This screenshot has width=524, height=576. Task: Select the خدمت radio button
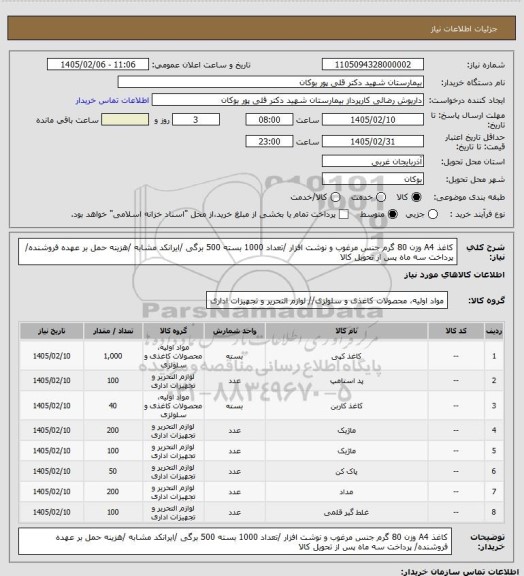[381, 197]
